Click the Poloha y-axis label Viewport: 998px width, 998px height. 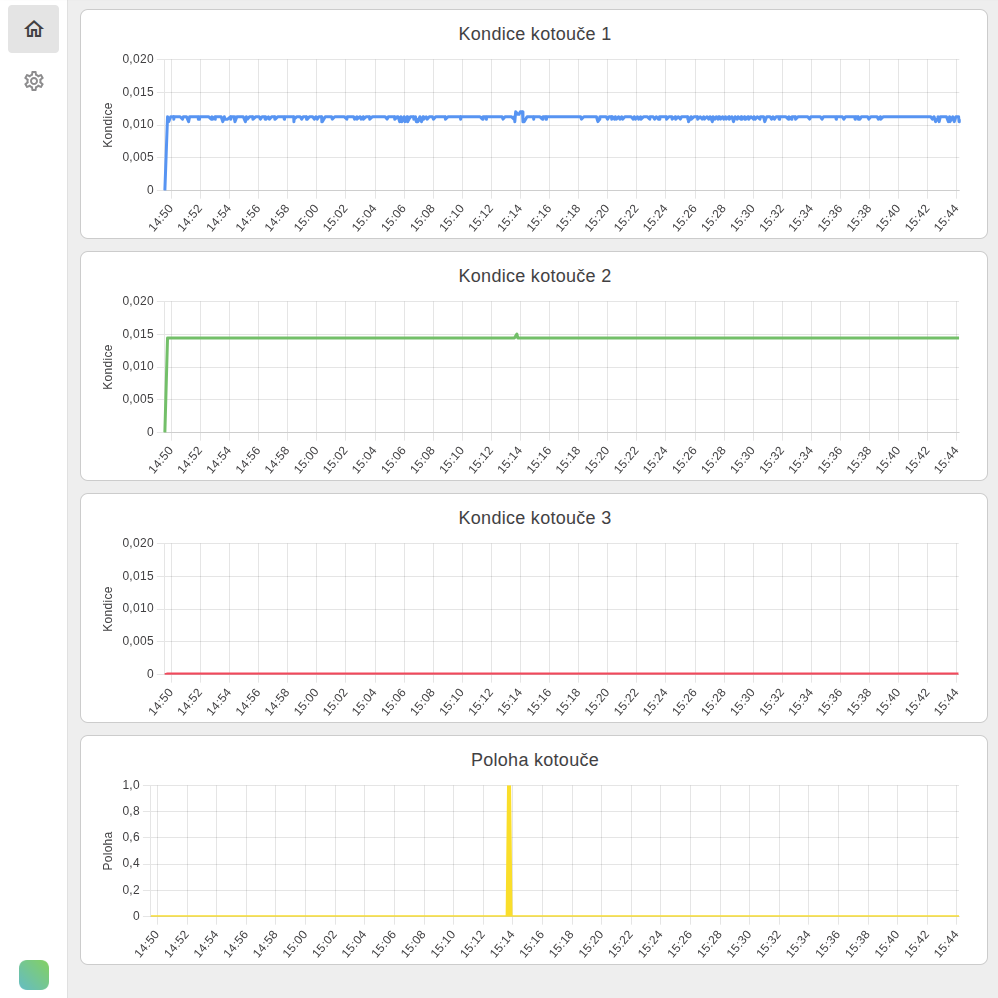tap(110, 849)
